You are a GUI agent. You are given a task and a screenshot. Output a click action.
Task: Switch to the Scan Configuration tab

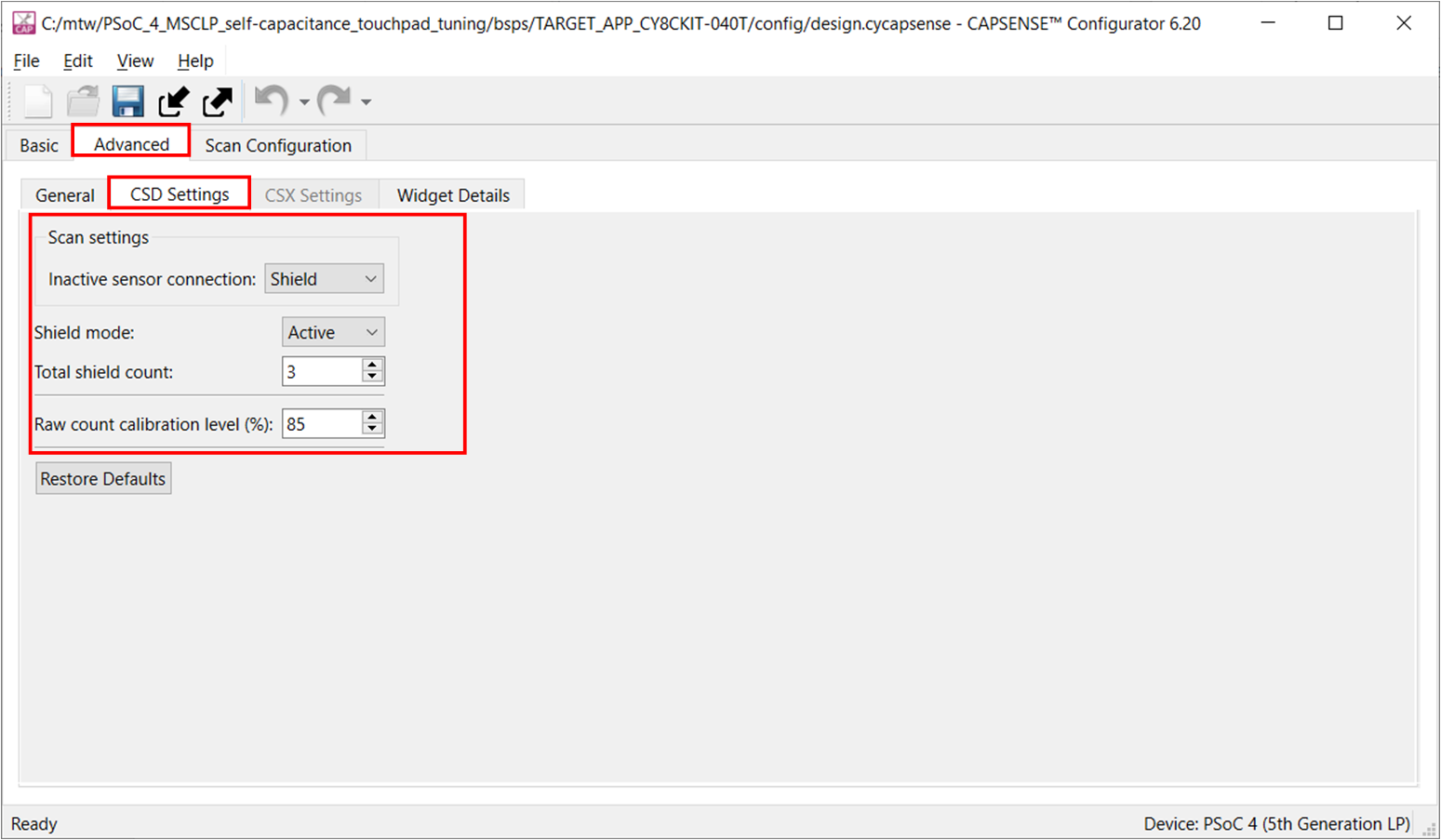pos(278,145)
